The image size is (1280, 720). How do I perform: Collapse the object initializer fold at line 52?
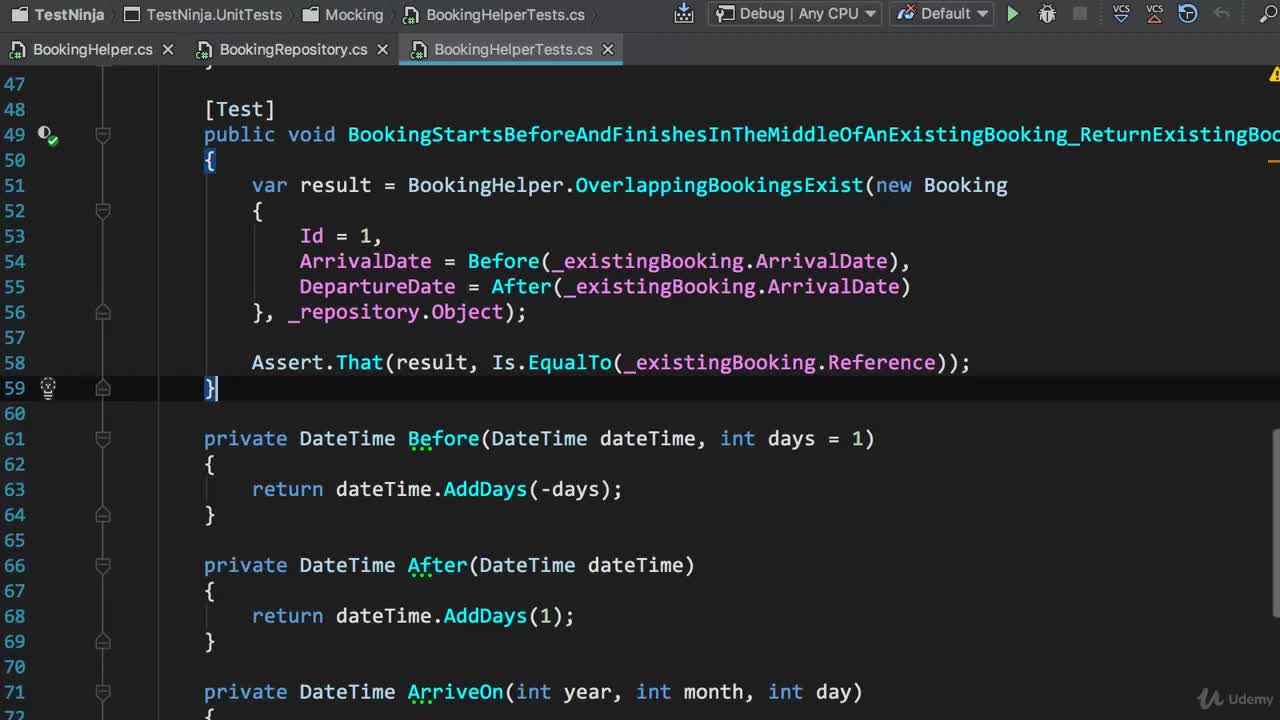[x=103, y=211]
